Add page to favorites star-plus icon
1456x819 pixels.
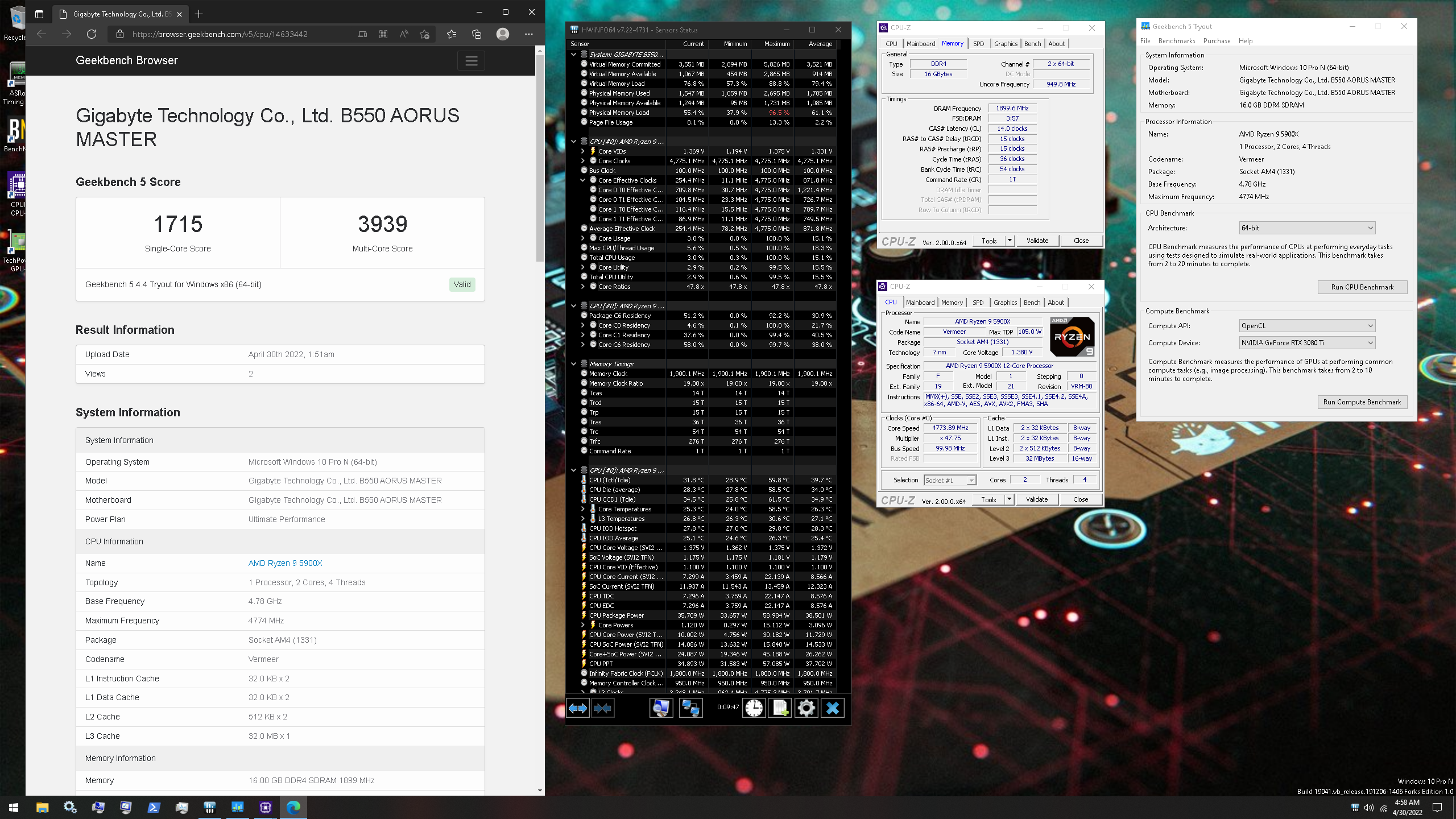[x=424, y=34]
